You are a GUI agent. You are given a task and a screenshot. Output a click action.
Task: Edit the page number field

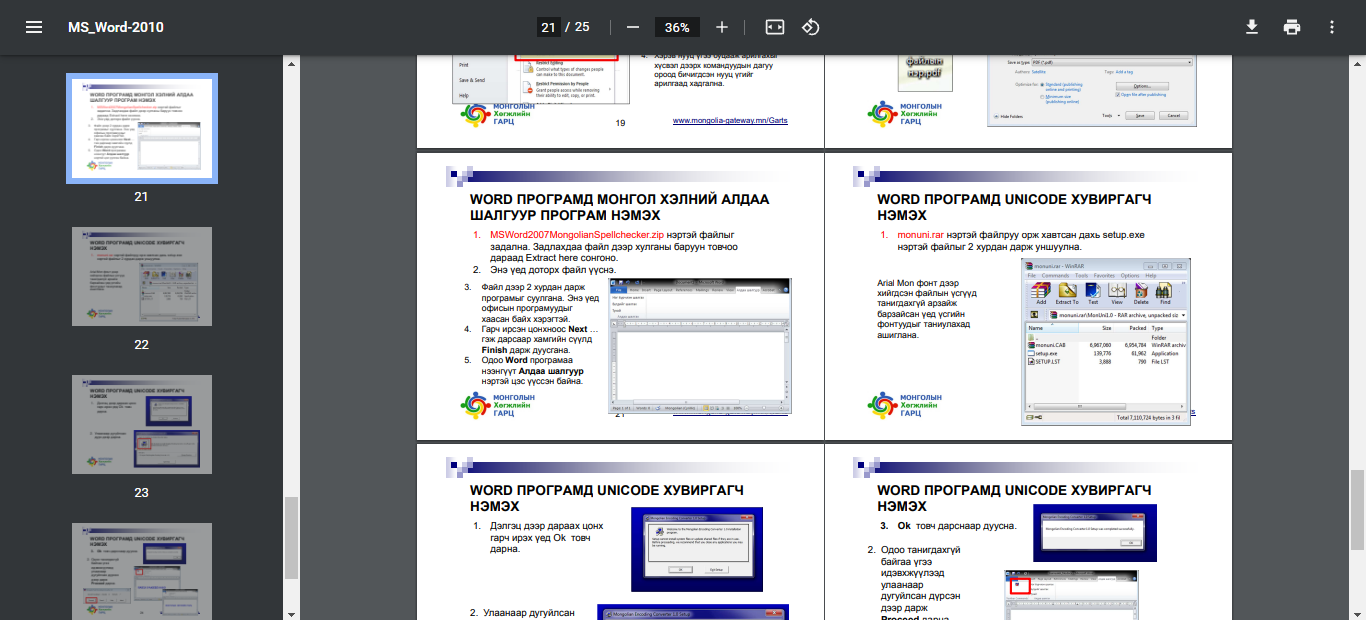point(548,27)
